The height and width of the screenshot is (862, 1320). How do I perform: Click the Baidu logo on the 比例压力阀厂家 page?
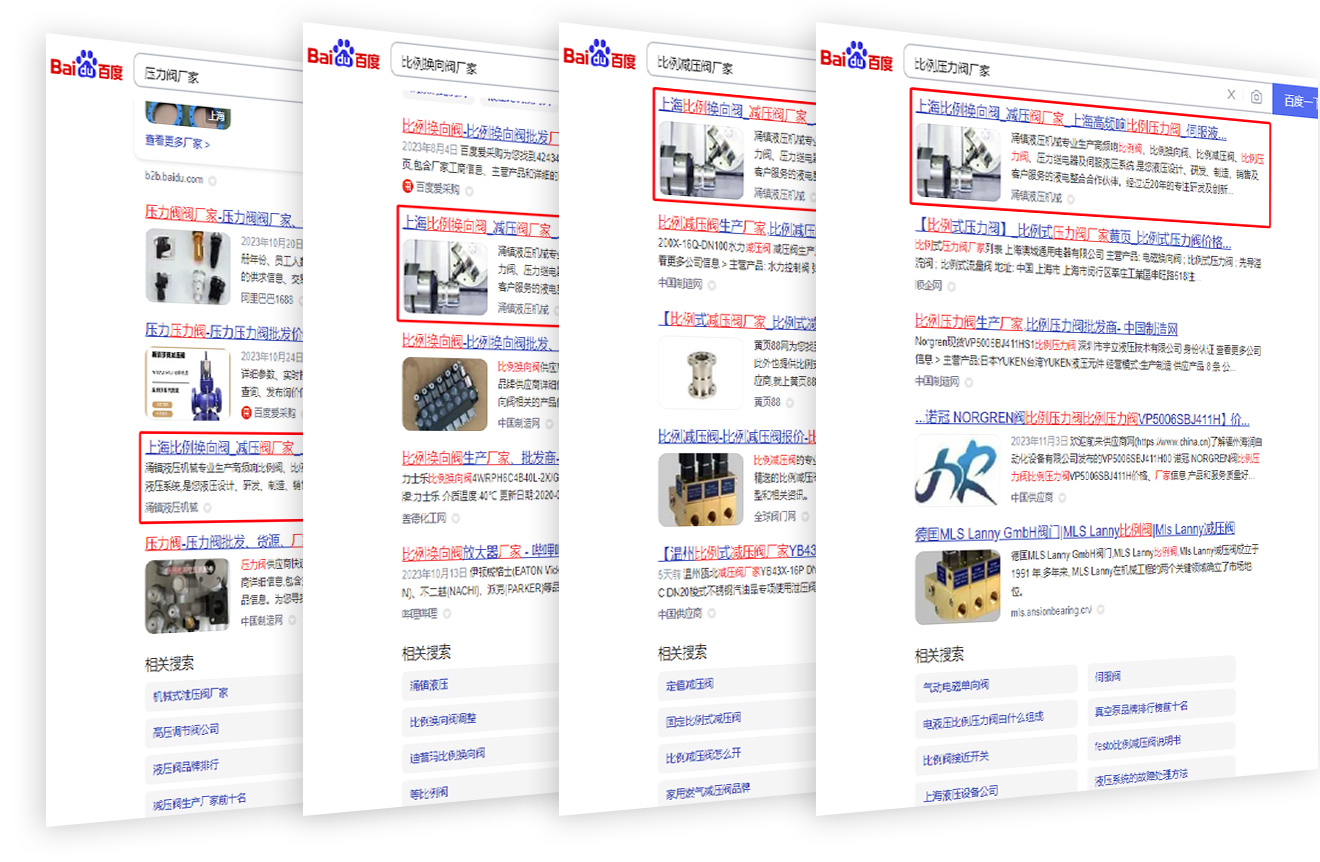[x=857, y=57]
